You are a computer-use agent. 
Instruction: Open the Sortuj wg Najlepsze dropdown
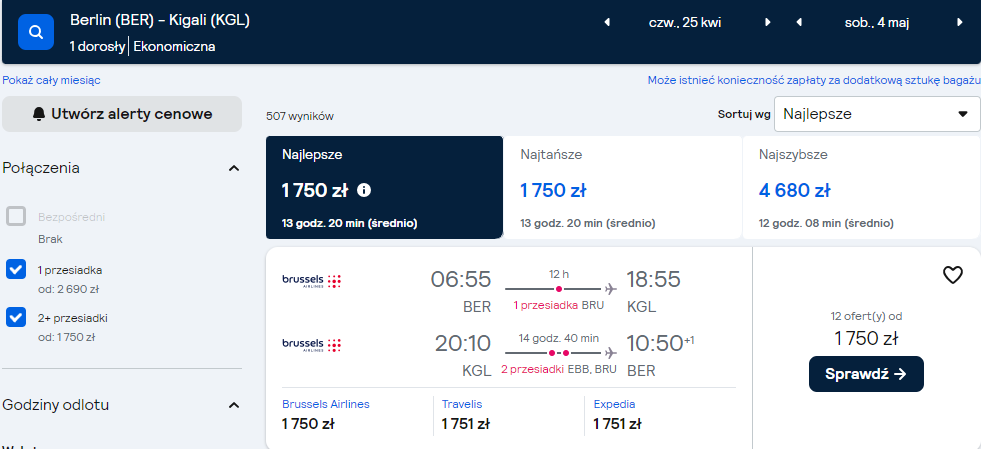coord(877,114)
